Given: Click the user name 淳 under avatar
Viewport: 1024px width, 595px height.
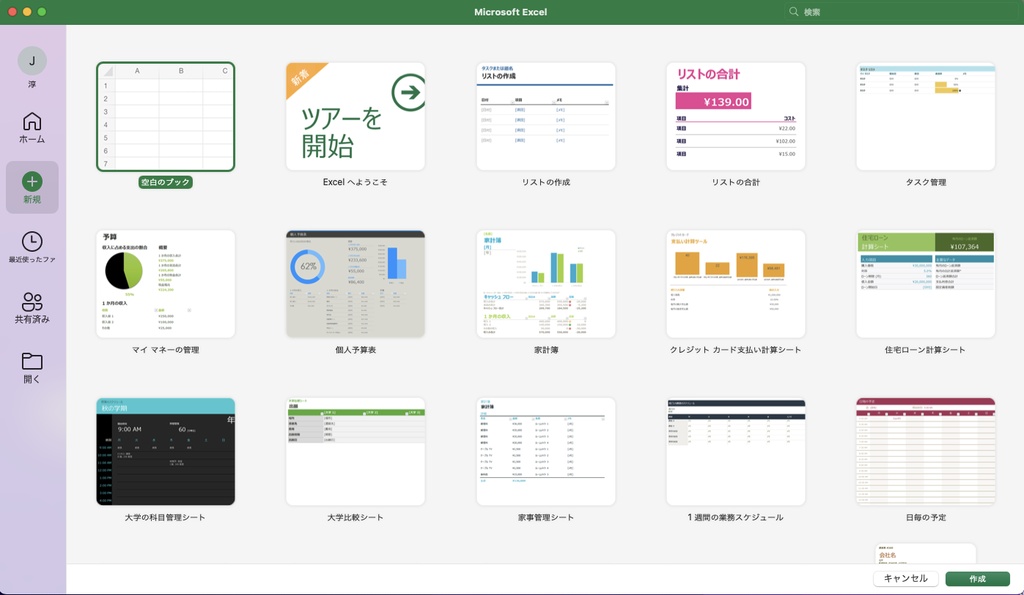Looking at the screenshot, I should [32, 85].
